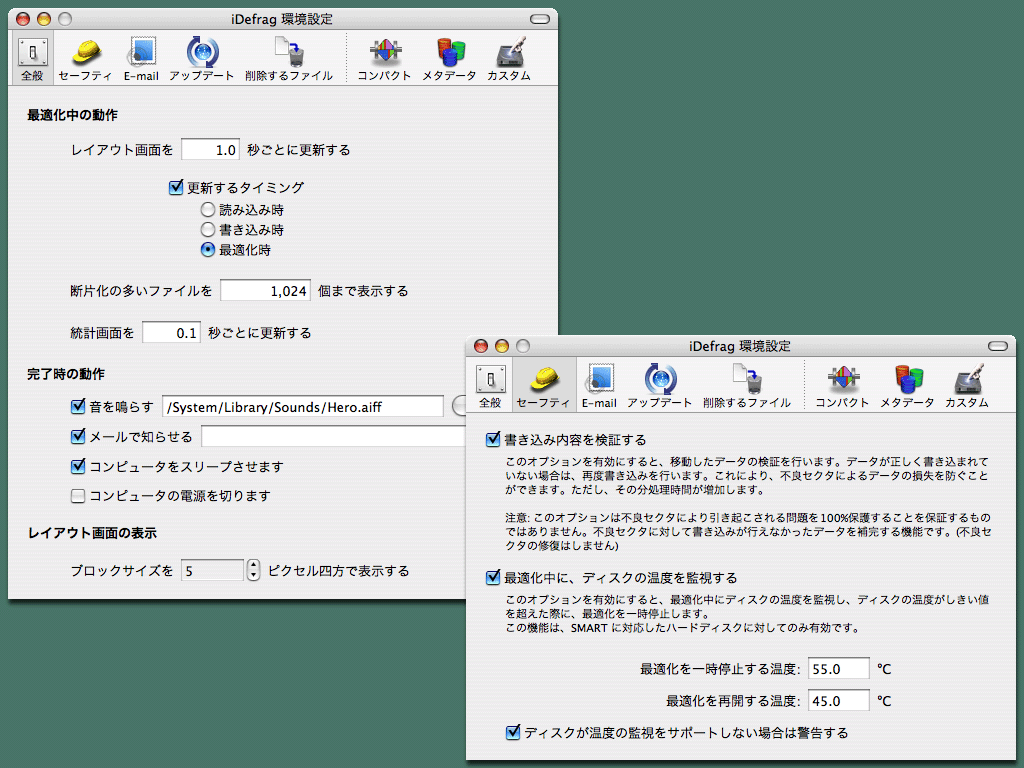This screenshot has height=768, width=1024.
Task: Click toolbar toggle pill in back window title bar
Action: click(539, 19)
